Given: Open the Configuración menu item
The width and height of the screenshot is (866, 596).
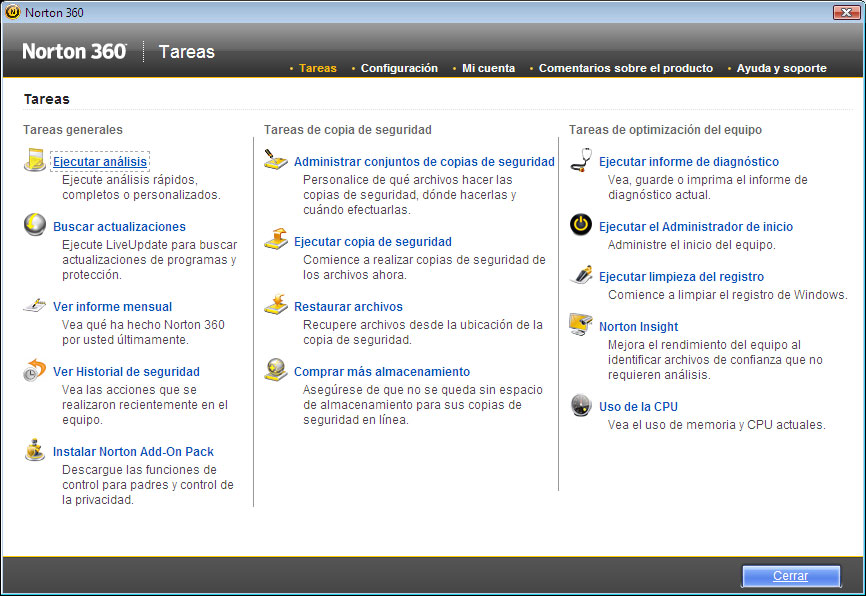Looking at the screenshot, I should click(x=399, y=69).
